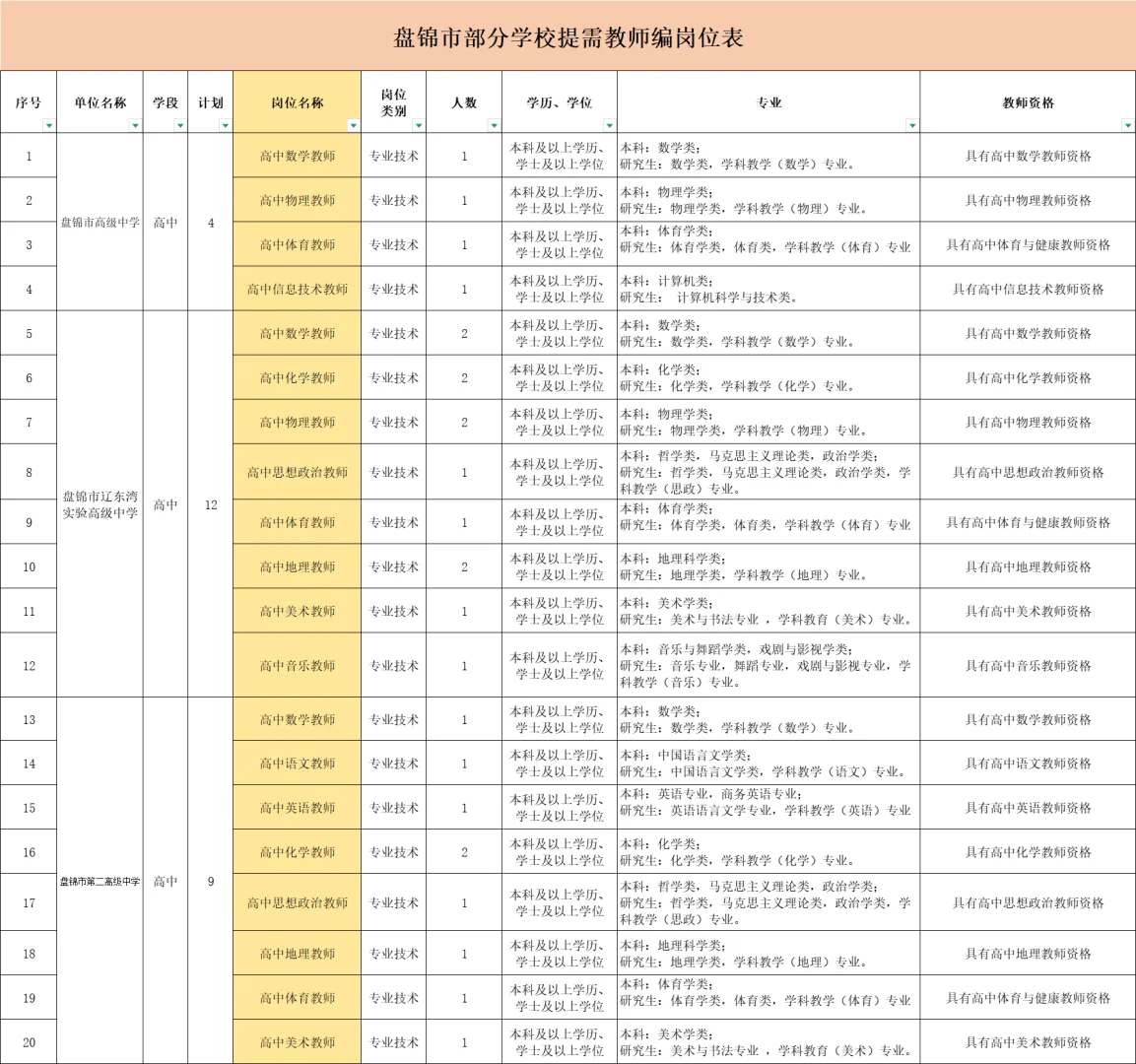
Task: Select the major cell mentioning 商务英语专业
Action: [768, 808]
